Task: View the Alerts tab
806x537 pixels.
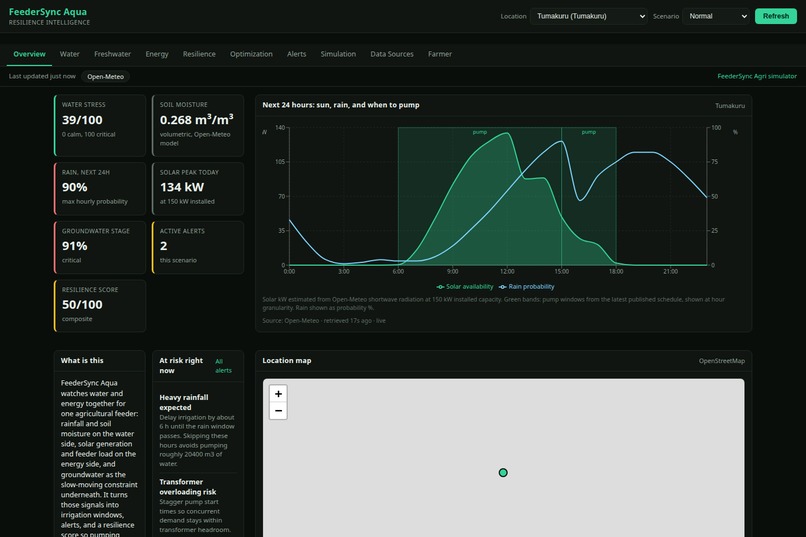Action: (x=297, y=54)
